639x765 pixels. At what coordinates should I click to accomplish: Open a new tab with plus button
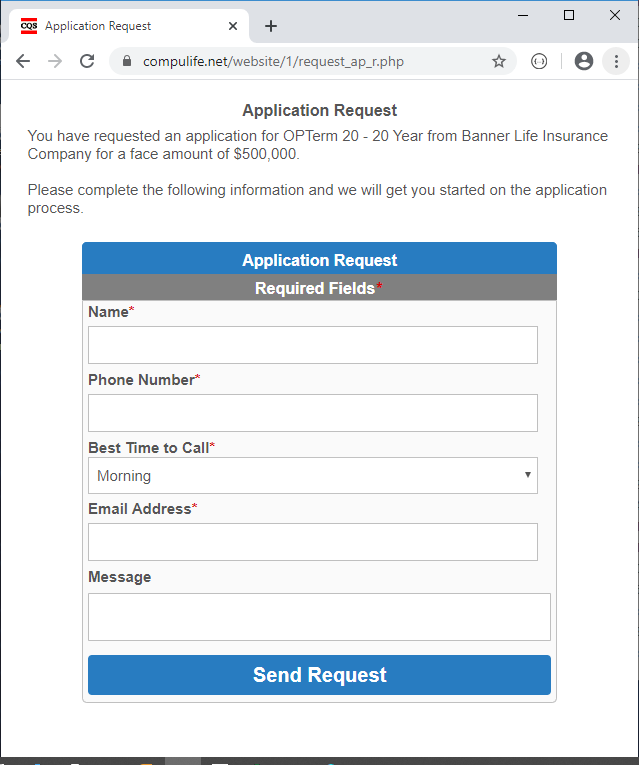(x=271, y=26)
